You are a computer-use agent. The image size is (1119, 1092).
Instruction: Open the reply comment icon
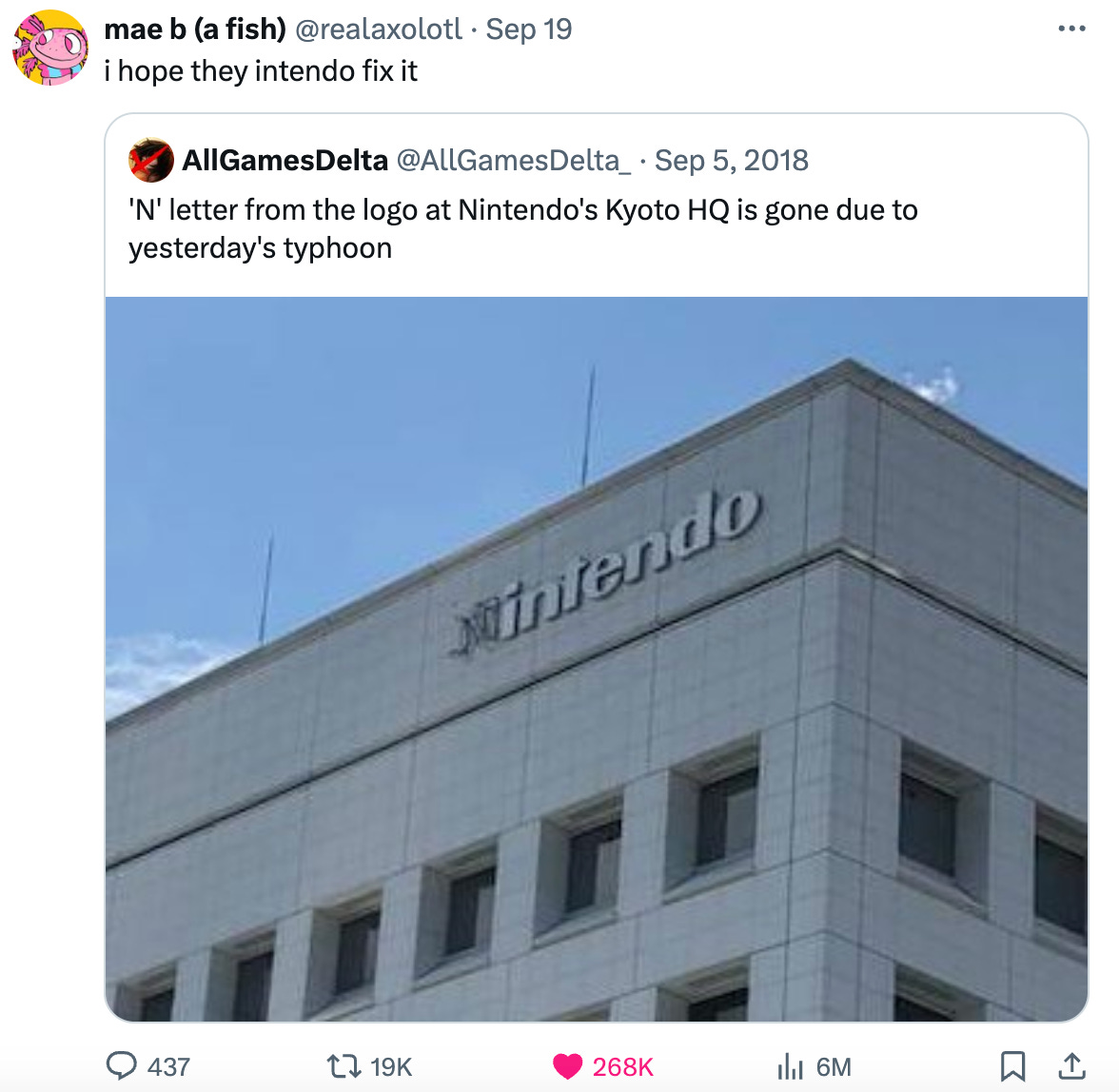122,1066
